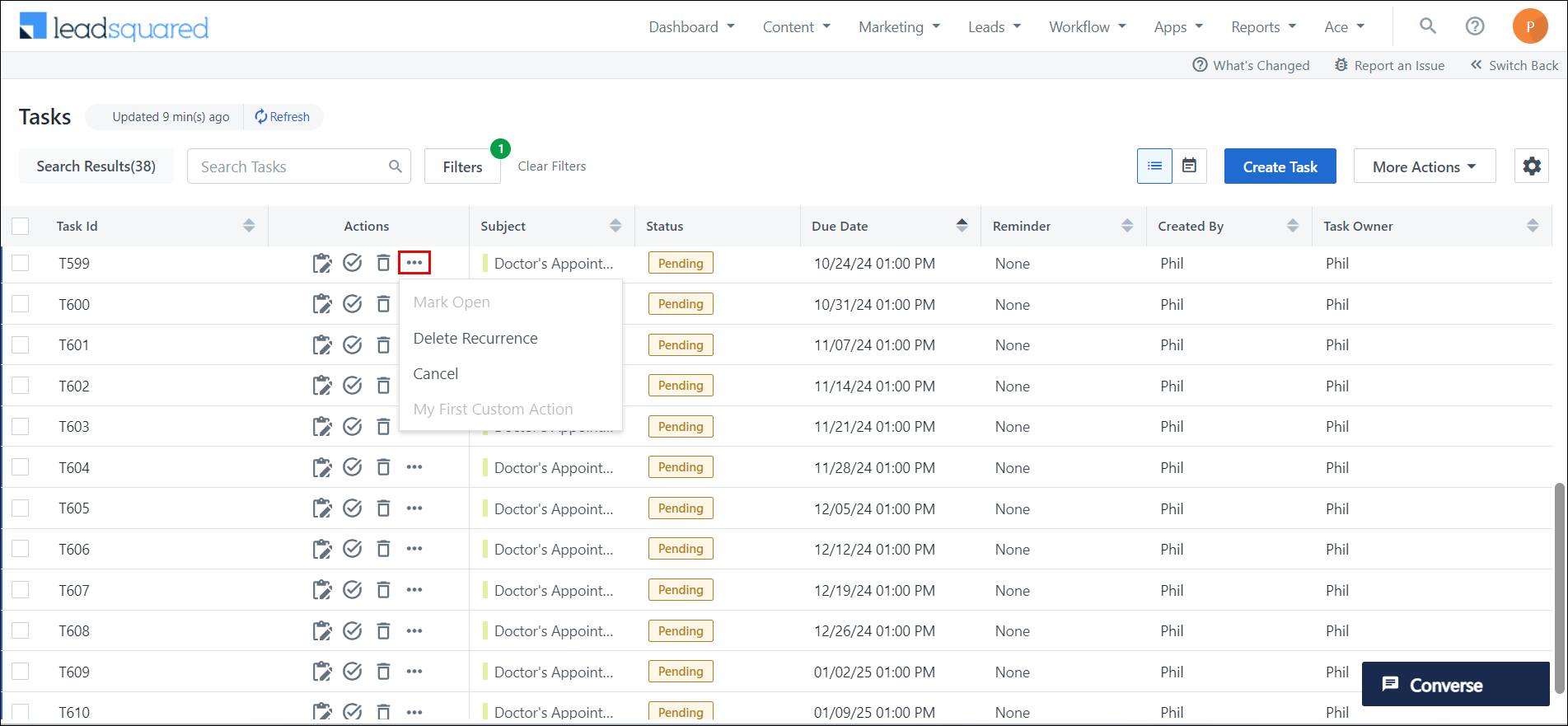The height and width of the screenshot is (726, 1568).
Task: Check the checkbox for task T603
Action: pos(21,426)
